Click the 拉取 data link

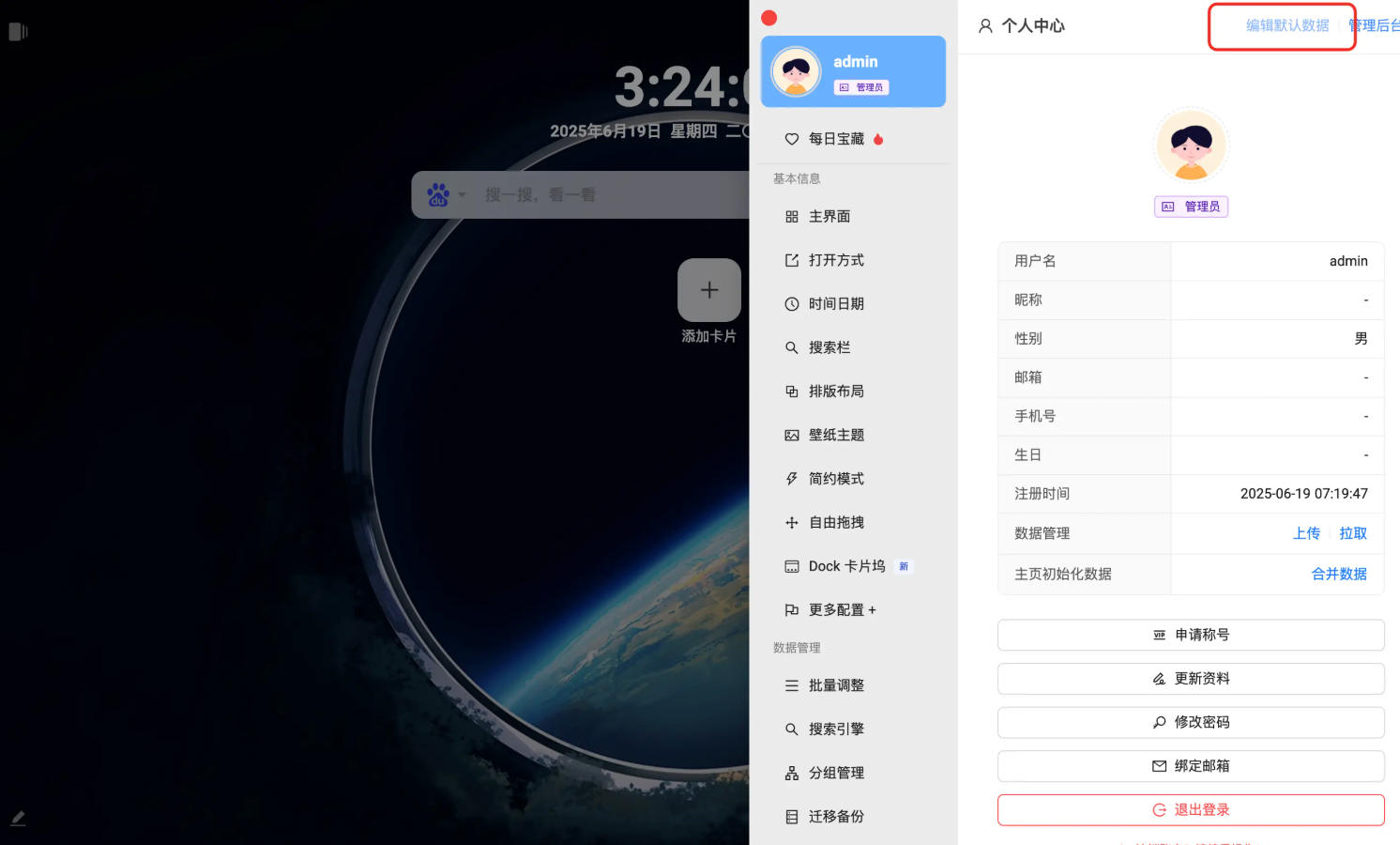tap(1353, 533)
